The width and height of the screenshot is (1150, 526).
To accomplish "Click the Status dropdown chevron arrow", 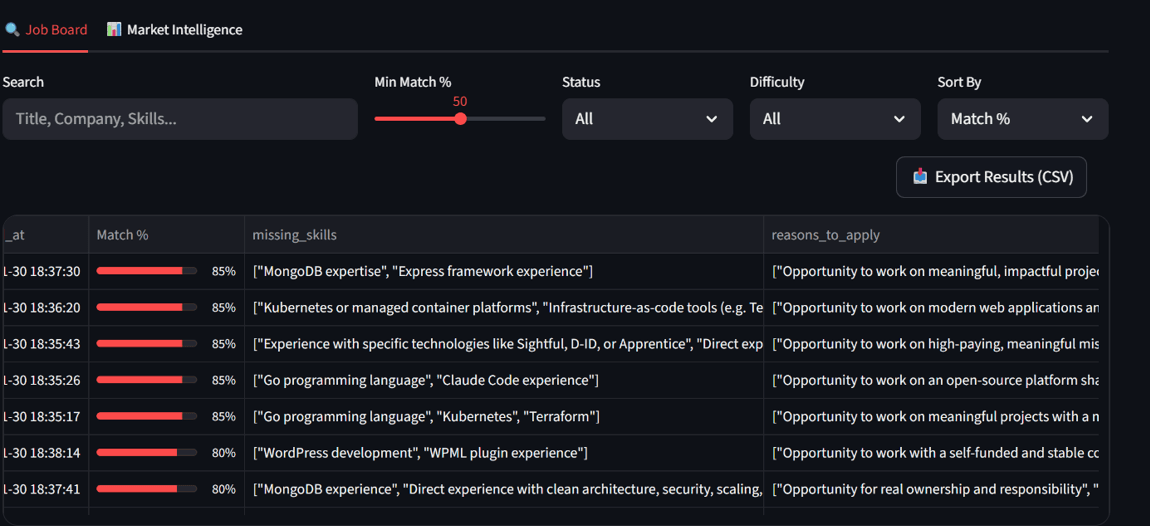I will tap(711, 119).
